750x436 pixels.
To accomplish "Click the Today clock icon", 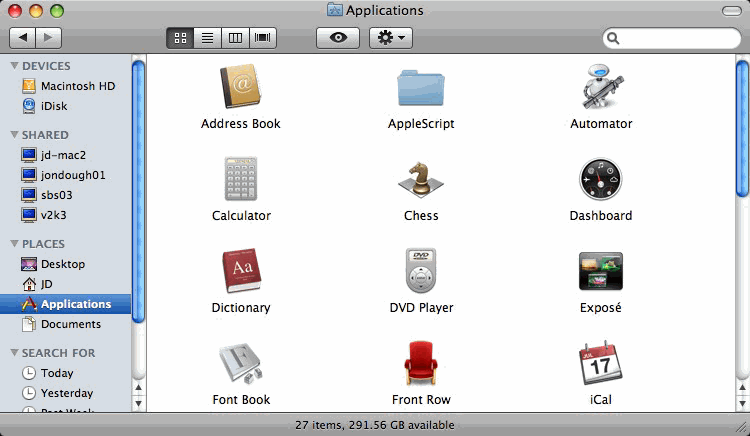I will tap(29, 373).
